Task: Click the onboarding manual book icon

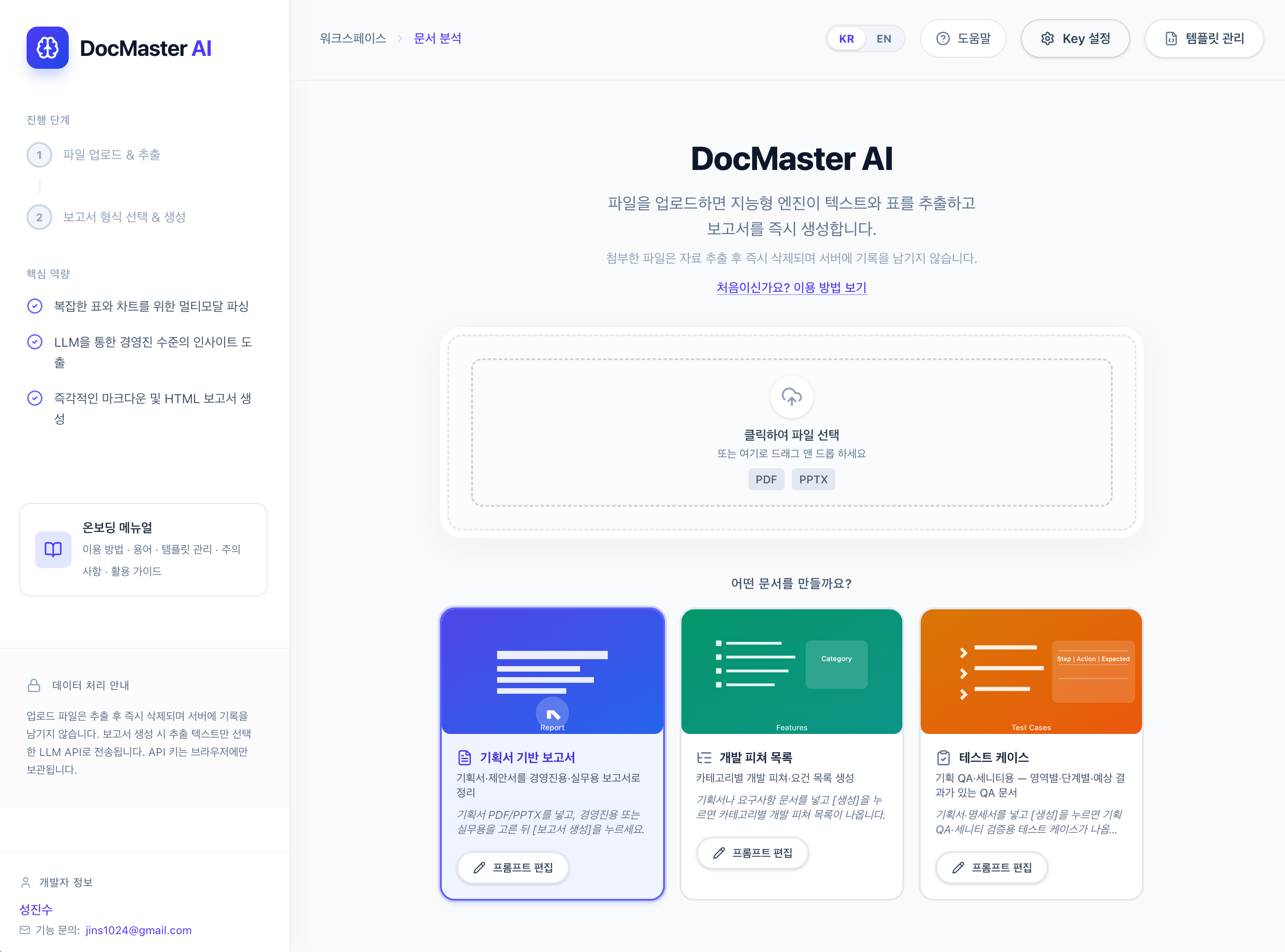Action: tap(53, 549)
